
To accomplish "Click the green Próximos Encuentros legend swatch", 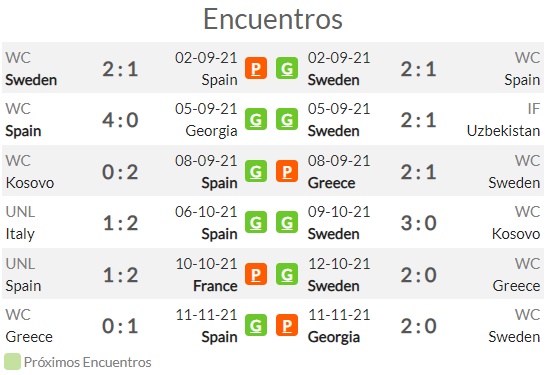I will [x=12, y=362].
